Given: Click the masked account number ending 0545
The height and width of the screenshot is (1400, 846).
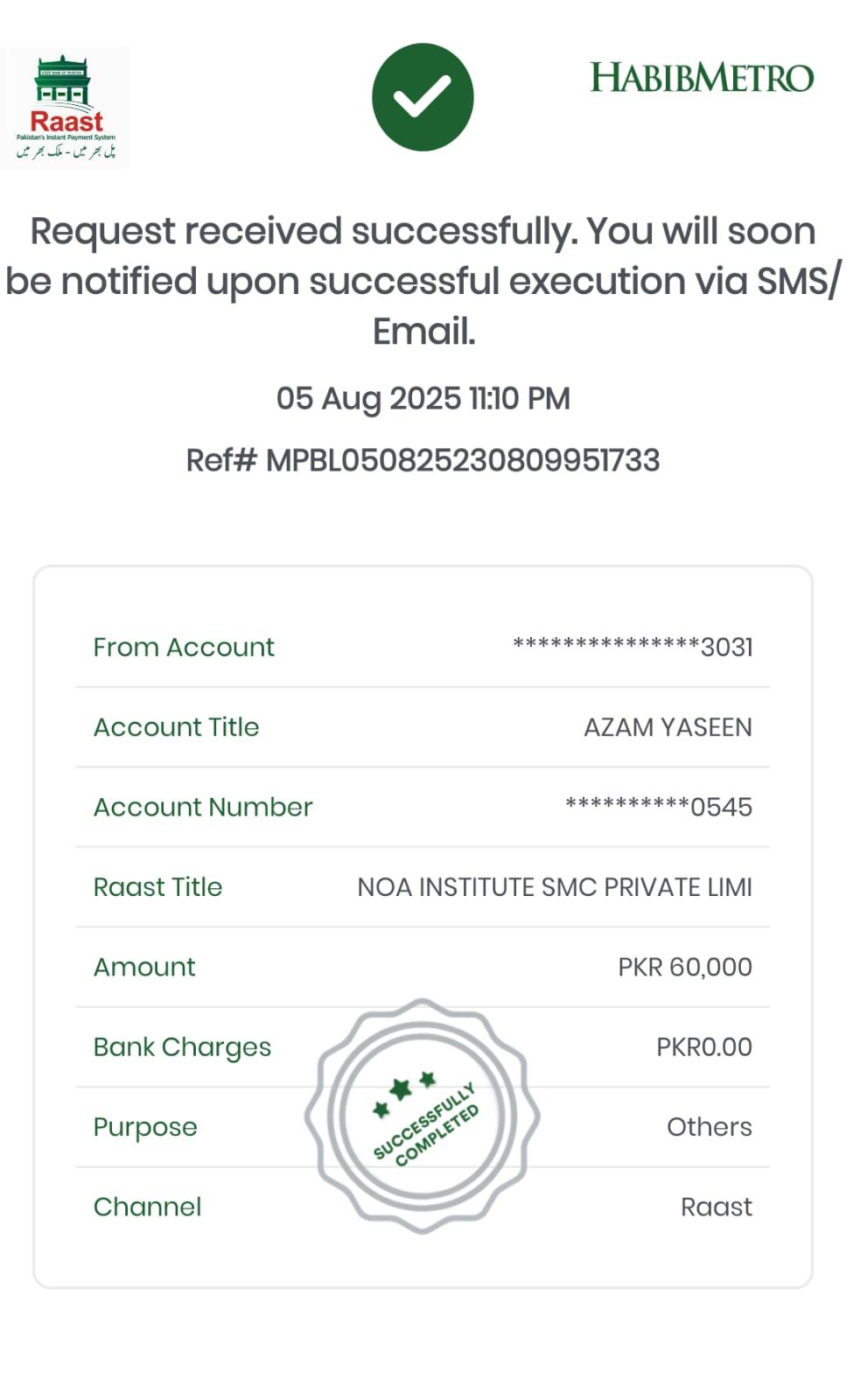Looking at the screenshot, I should click(x=658, y=807).
